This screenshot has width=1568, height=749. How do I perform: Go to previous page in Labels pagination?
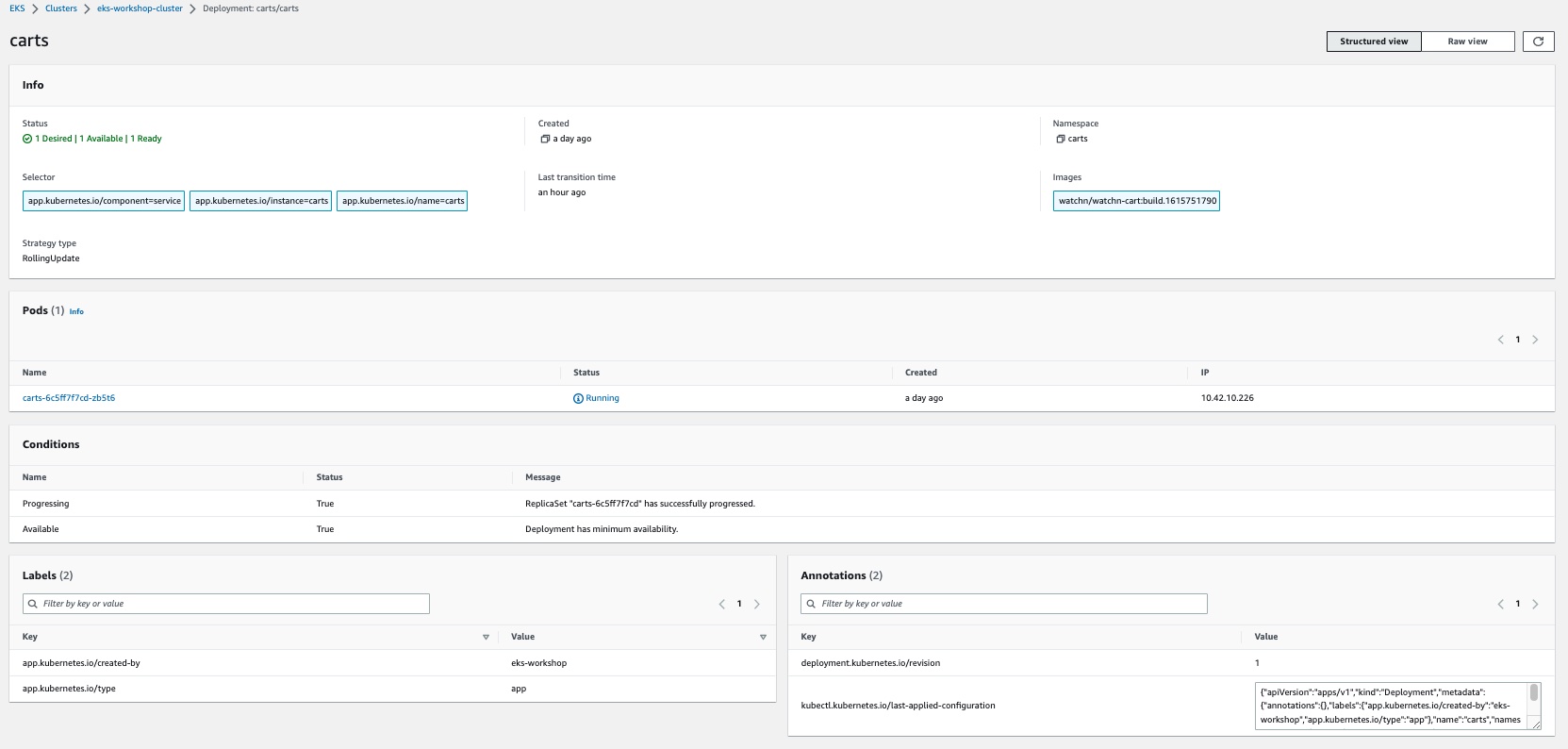tap(722, 604)
